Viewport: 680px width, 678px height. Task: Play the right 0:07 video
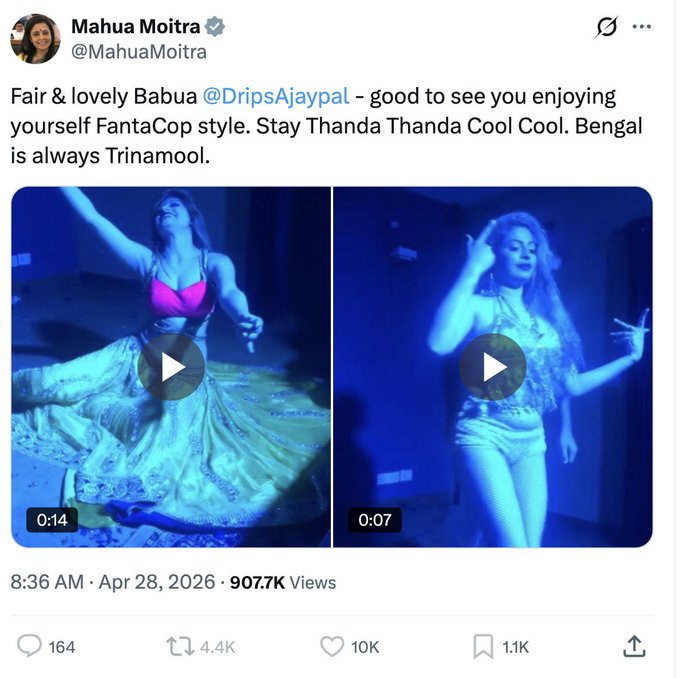(493, 367)
